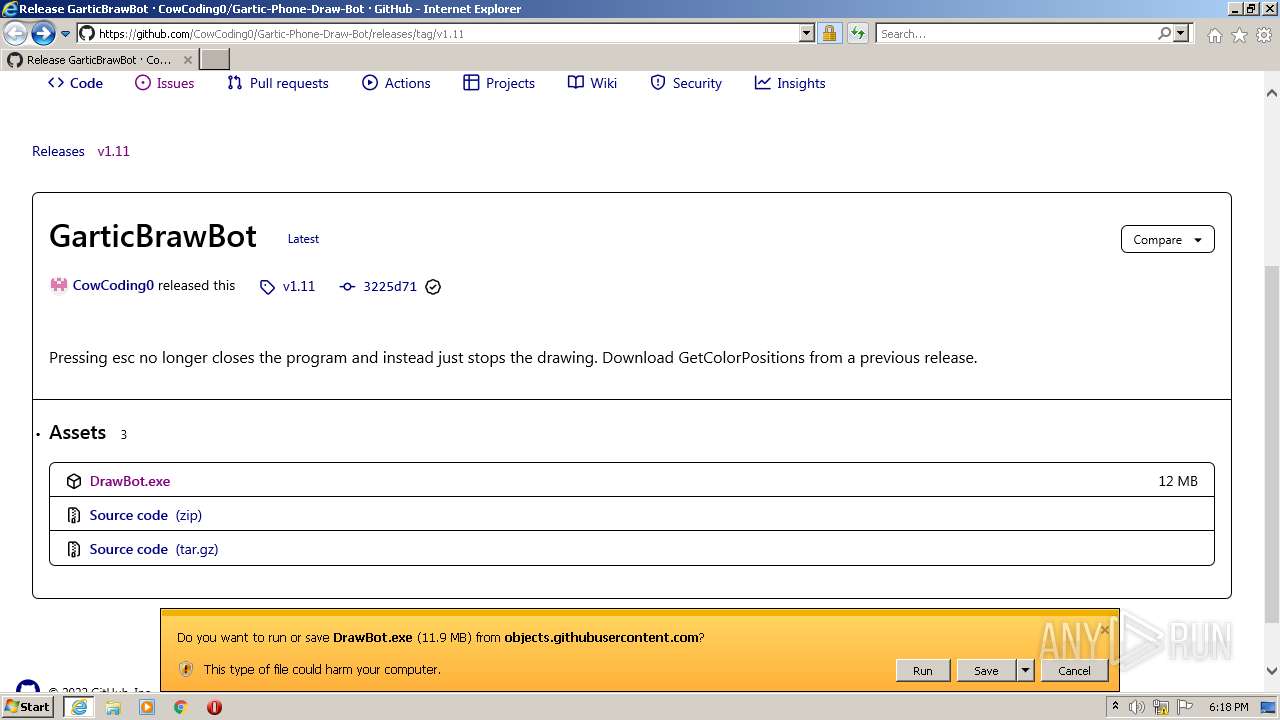Open recent pages dropdown arrow
Viewport: 1280px width, 720px height.
point(66,34)
